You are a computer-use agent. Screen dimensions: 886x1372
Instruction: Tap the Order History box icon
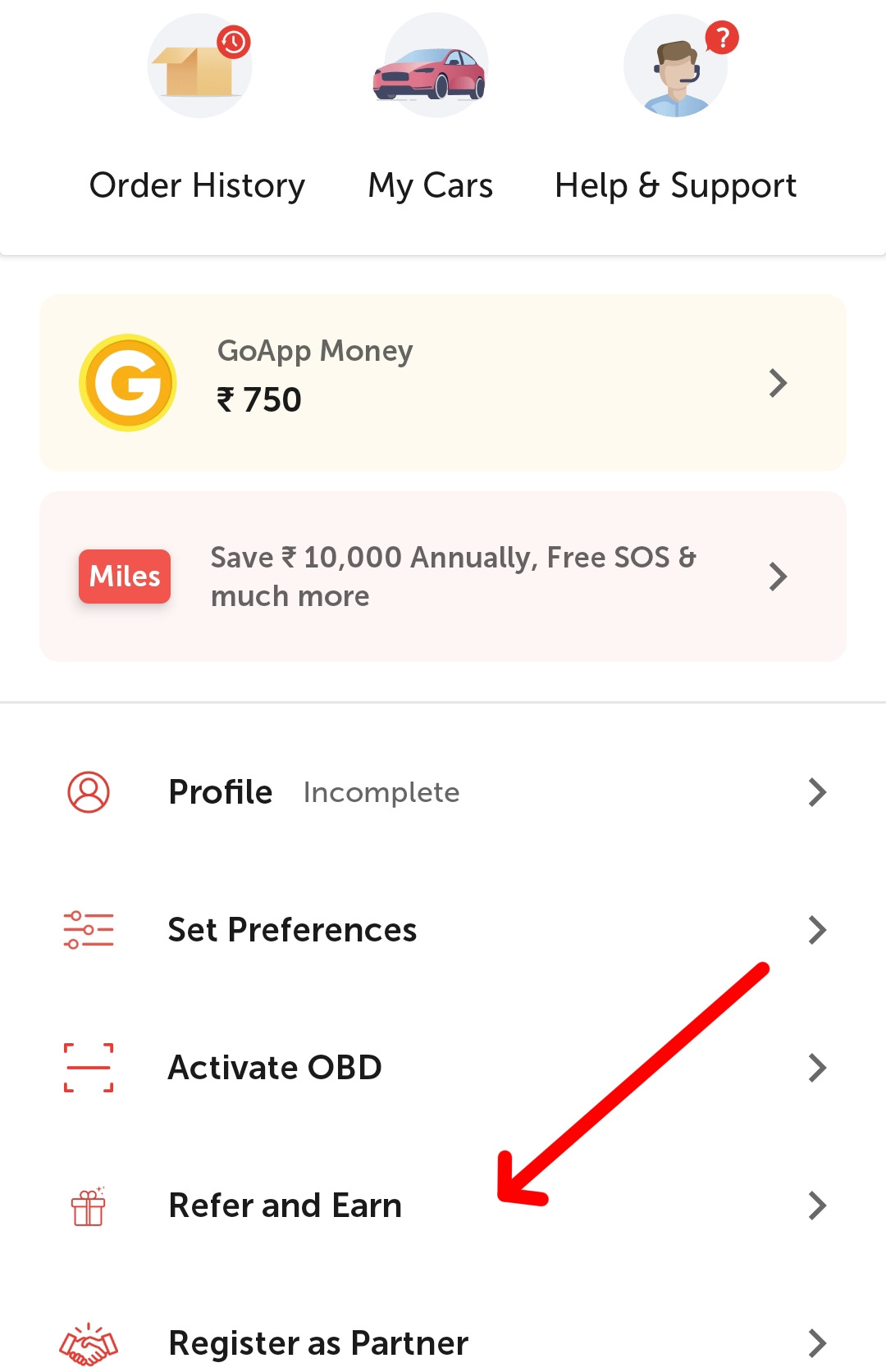pyautogui.click(x=199, y=66)
